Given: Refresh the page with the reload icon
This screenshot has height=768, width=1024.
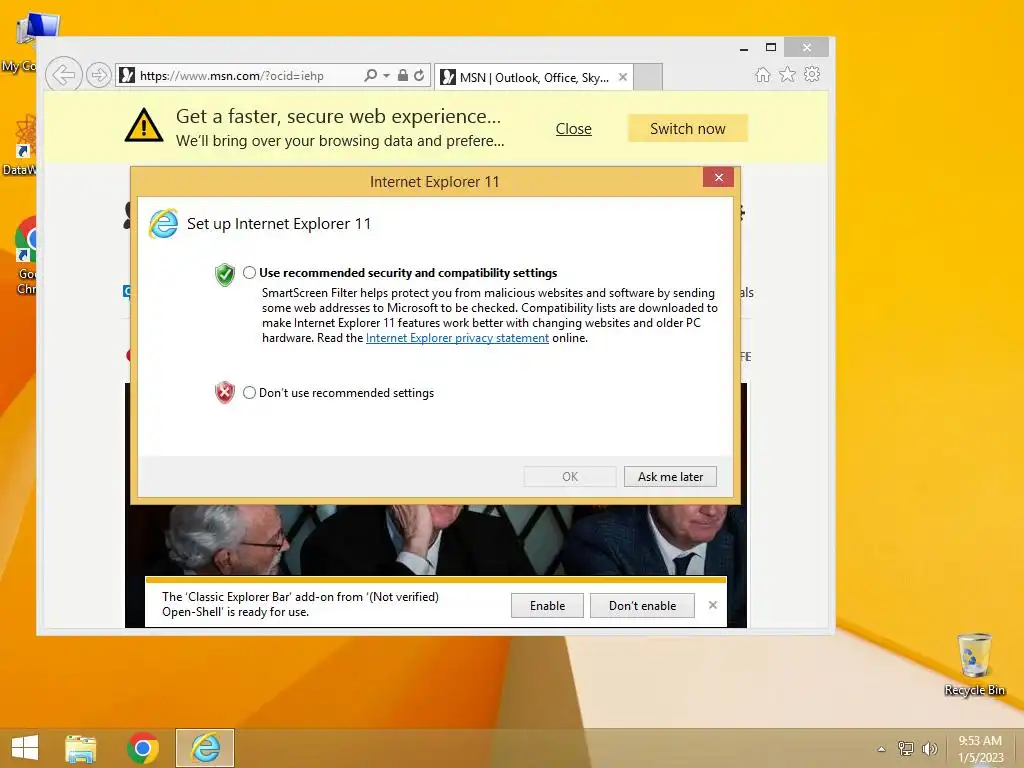Looking at the screenshot, I should click(419, 76).
